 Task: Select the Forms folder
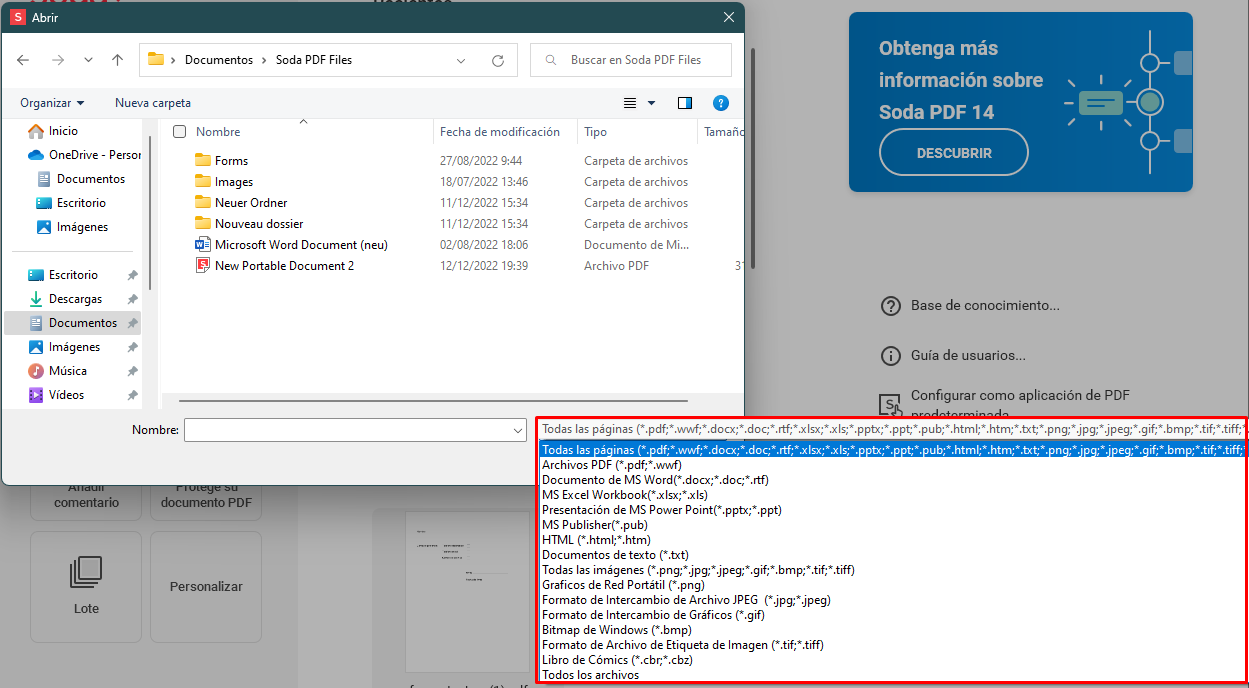231,161
